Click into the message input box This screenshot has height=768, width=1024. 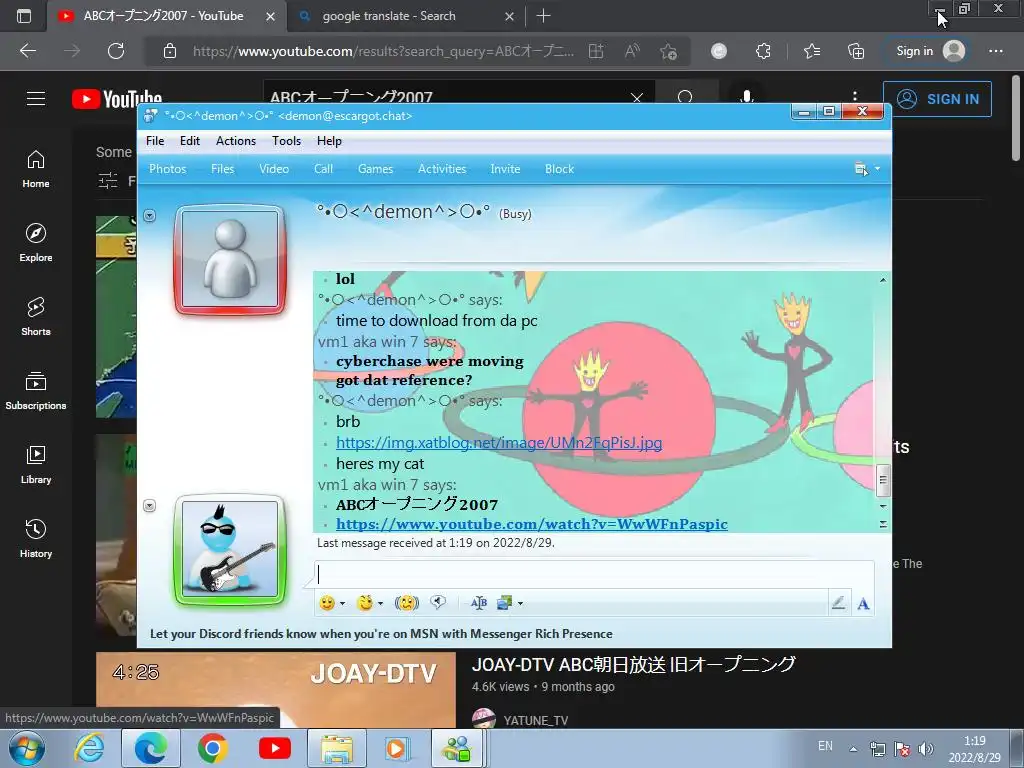point(594,575)
